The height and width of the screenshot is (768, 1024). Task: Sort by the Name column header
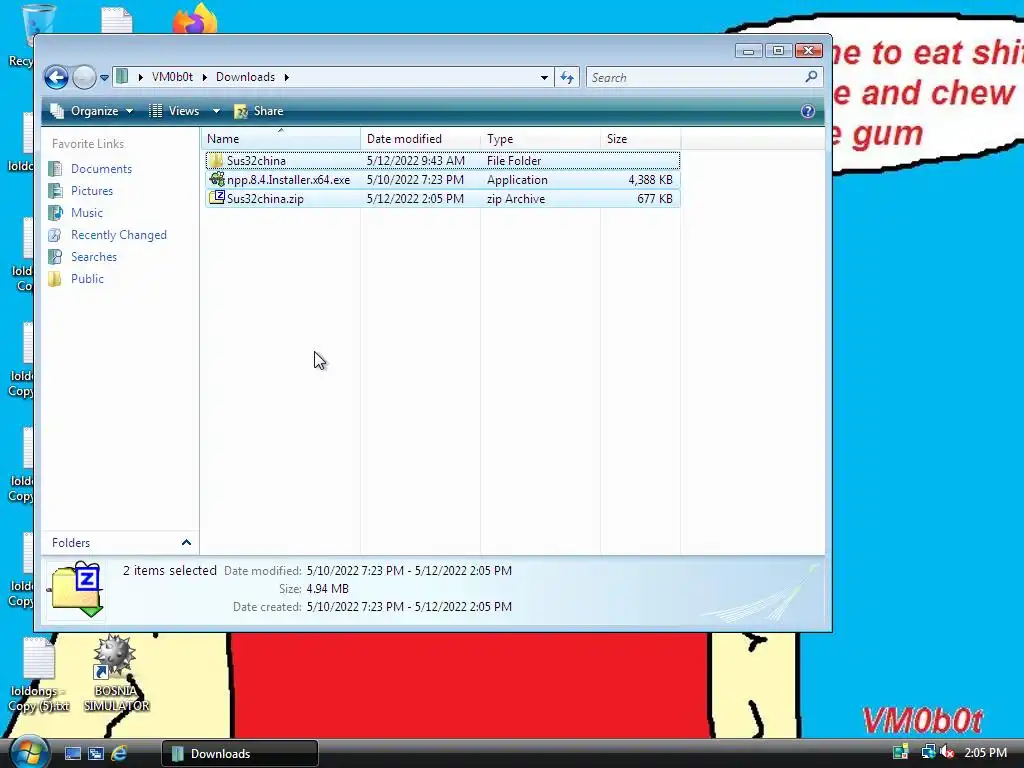(281, 139)
